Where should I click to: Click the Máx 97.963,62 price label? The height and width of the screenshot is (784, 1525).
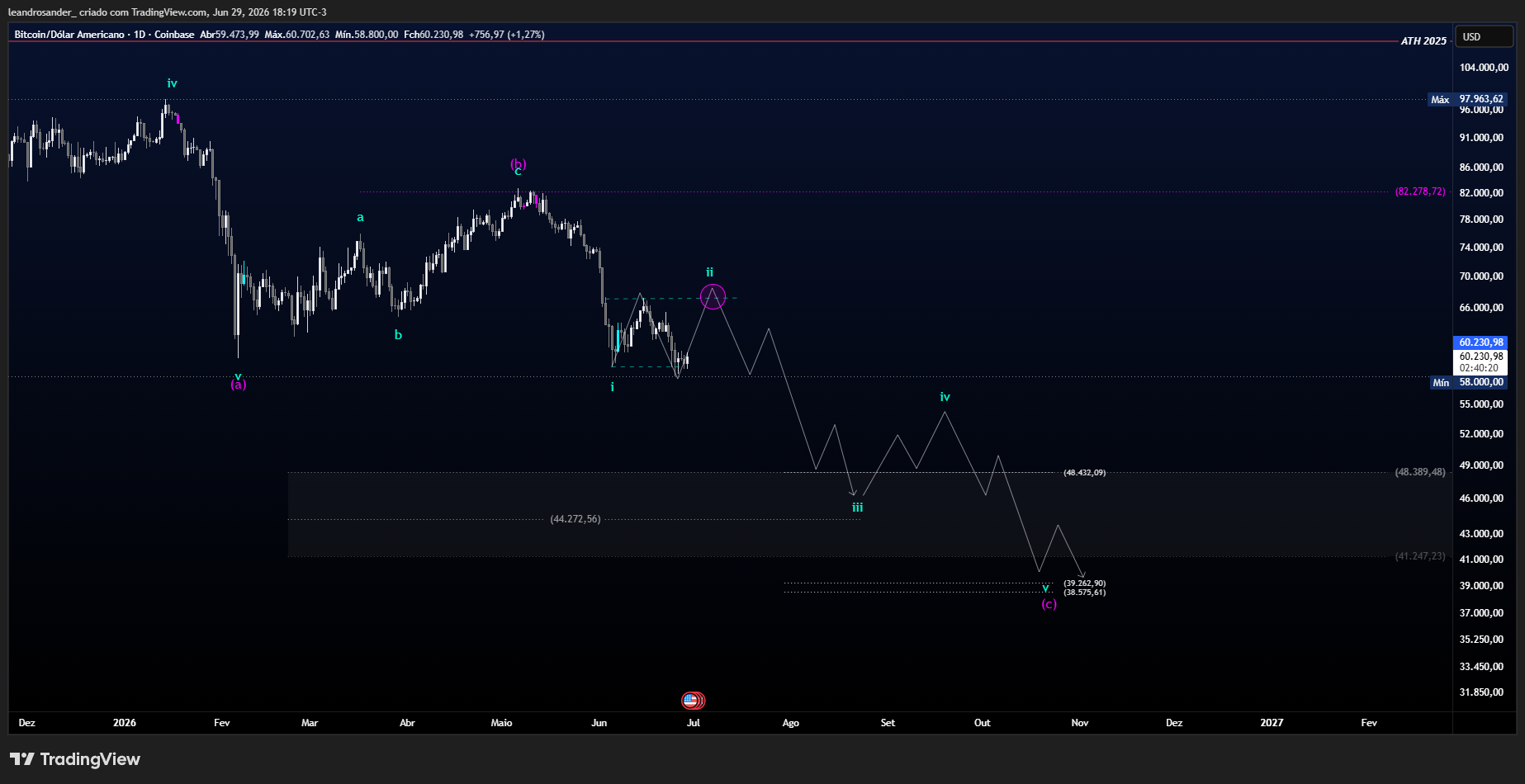tap(1468, 99)
